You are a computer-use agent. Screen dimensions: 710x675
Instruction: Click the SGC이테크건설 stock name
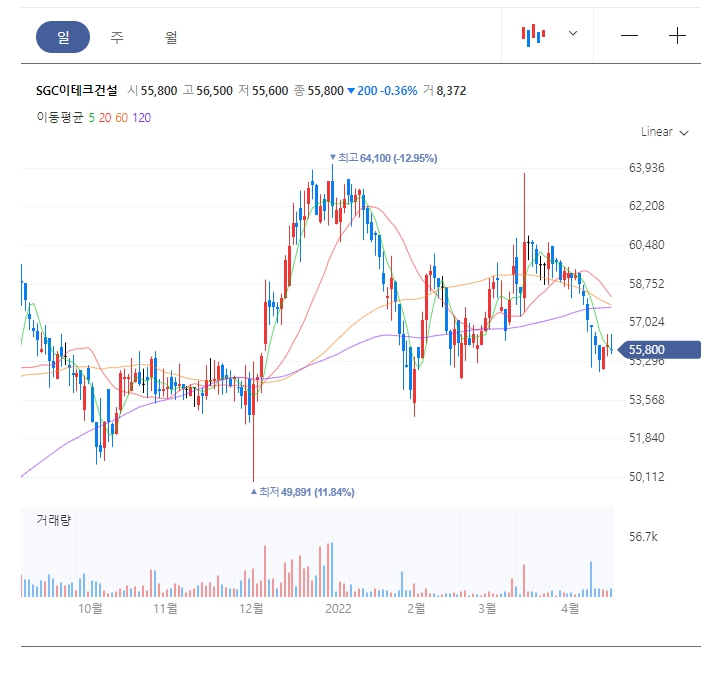click(x=77, y=91)
